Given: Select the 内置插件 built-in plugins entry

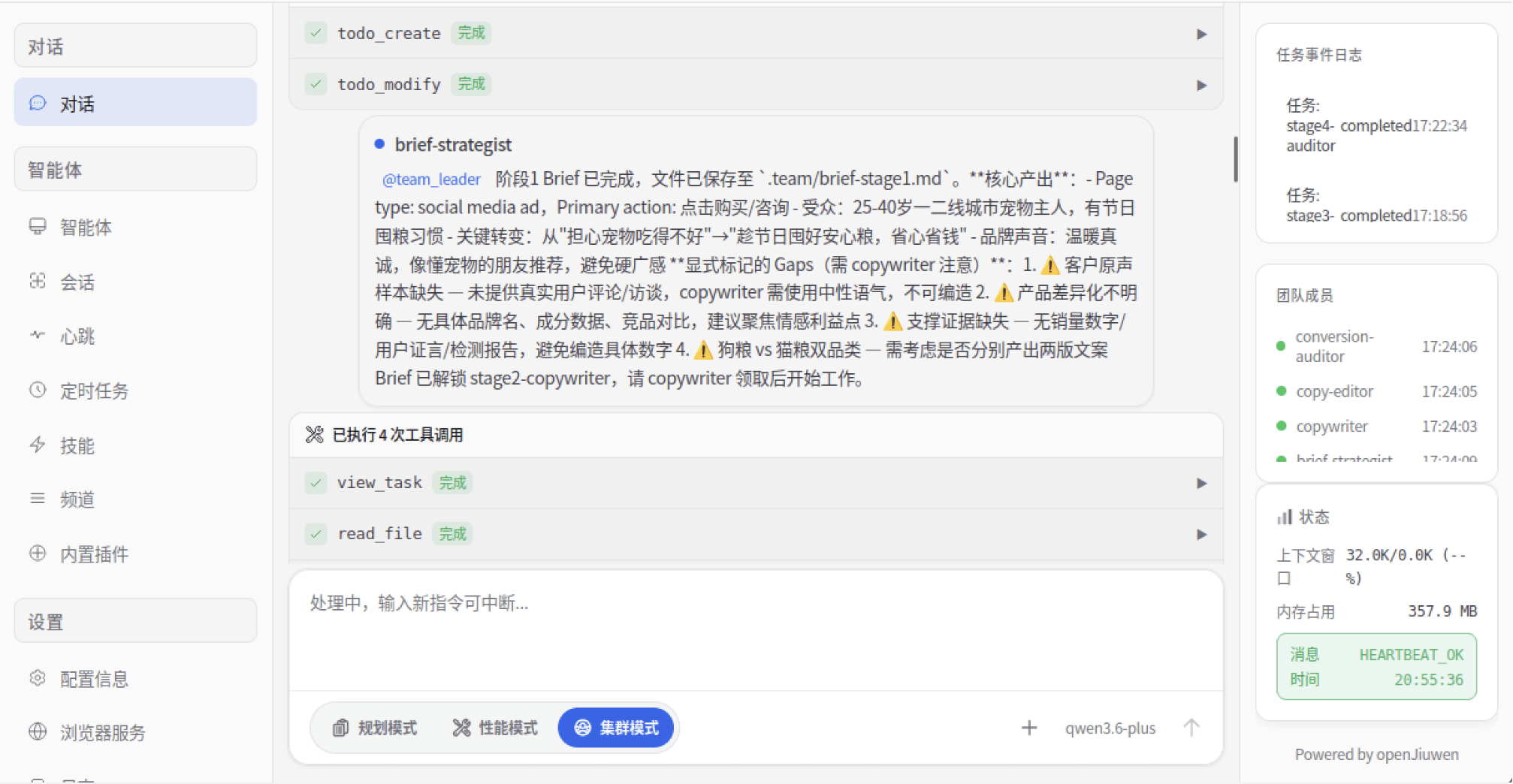Looking at the screenshot, I should tap(135, 554).
